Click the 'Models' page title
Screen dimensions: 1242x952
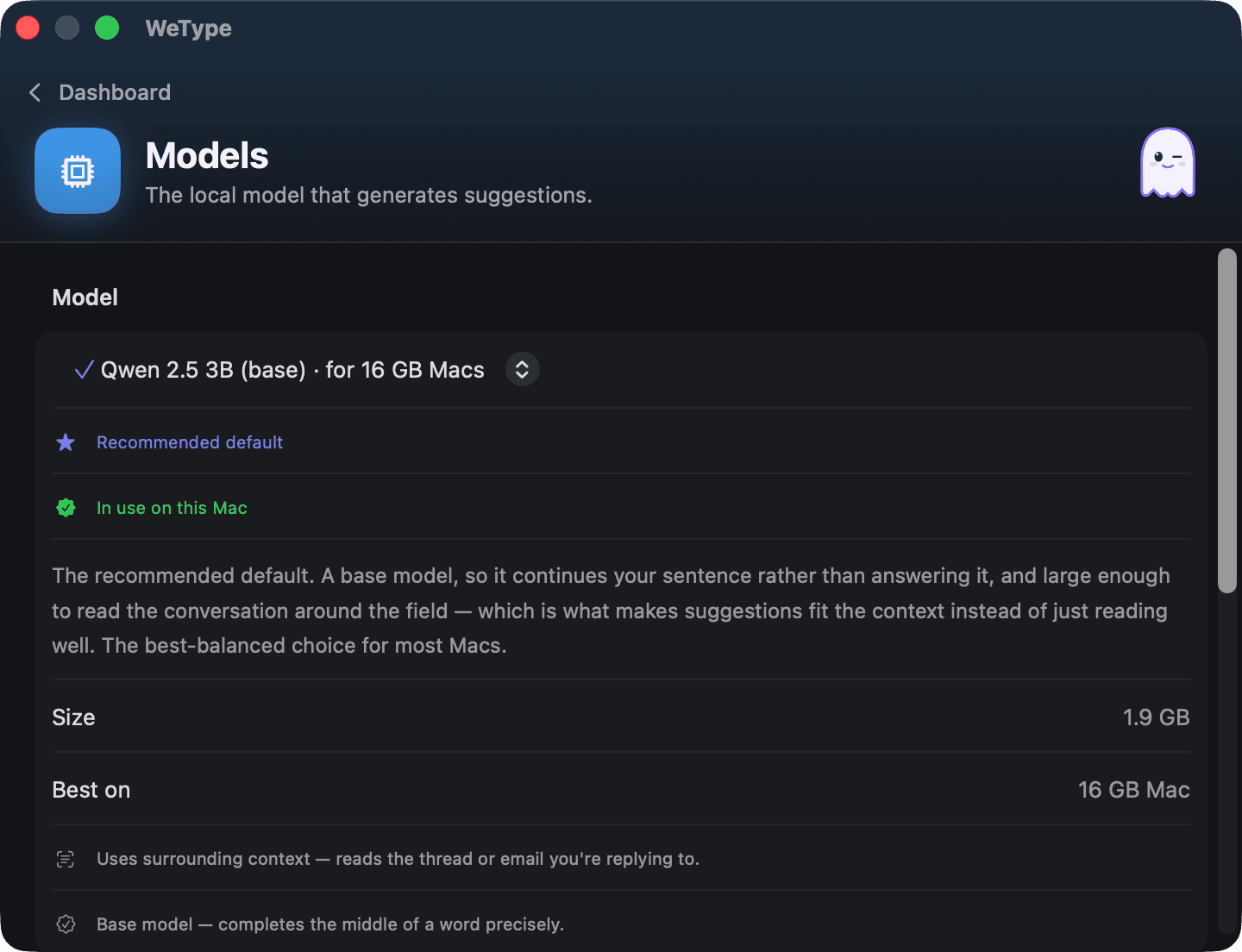[x=207, y=156]
